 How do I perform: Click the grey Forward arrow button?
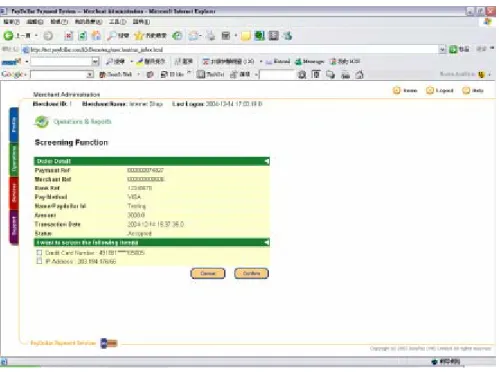click(x=48, y=36)
